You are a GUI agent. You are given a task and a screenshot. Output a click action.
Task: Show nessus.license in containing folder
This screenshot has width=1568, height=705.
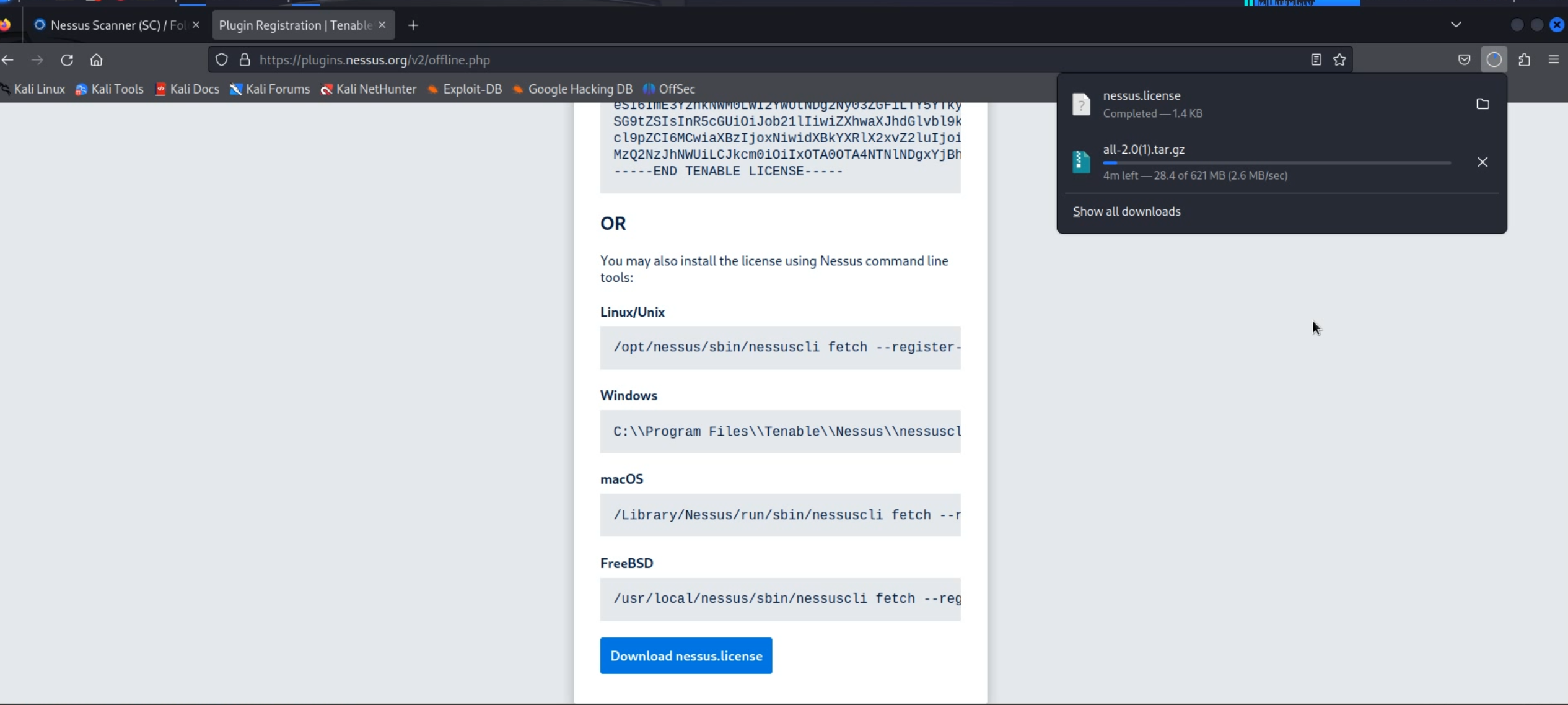pos(1483,104)
